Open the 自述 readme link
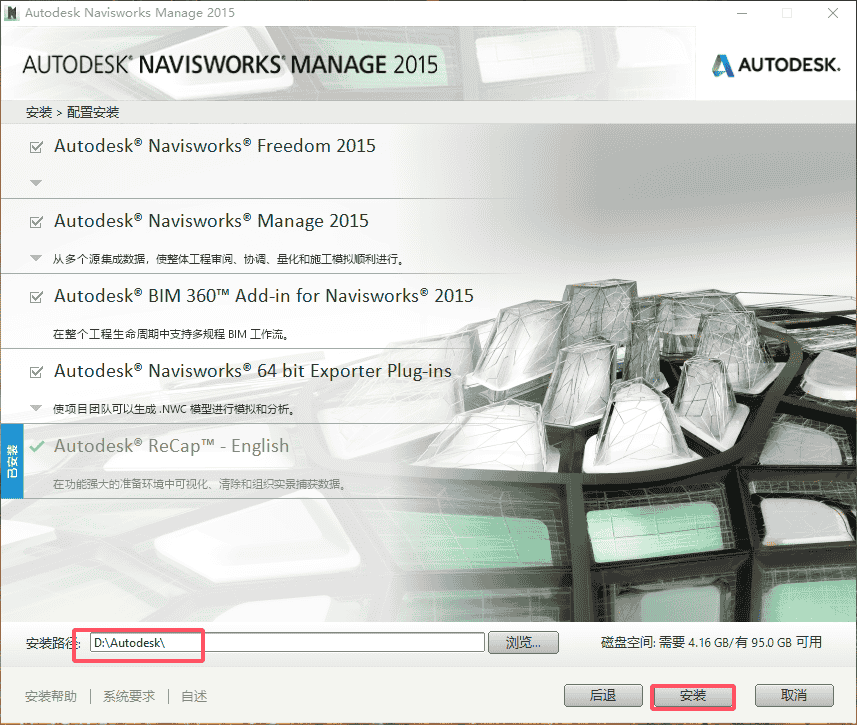The width and height of the screenshot is (857, 725). coord(194,696)
